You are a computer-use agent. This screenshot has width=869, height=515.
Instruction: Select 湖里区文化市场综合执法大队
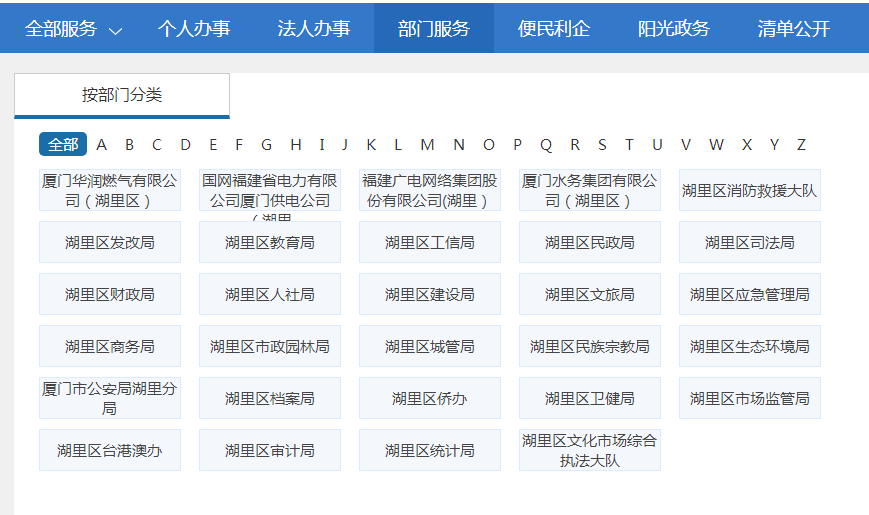(x=589, y=450)
